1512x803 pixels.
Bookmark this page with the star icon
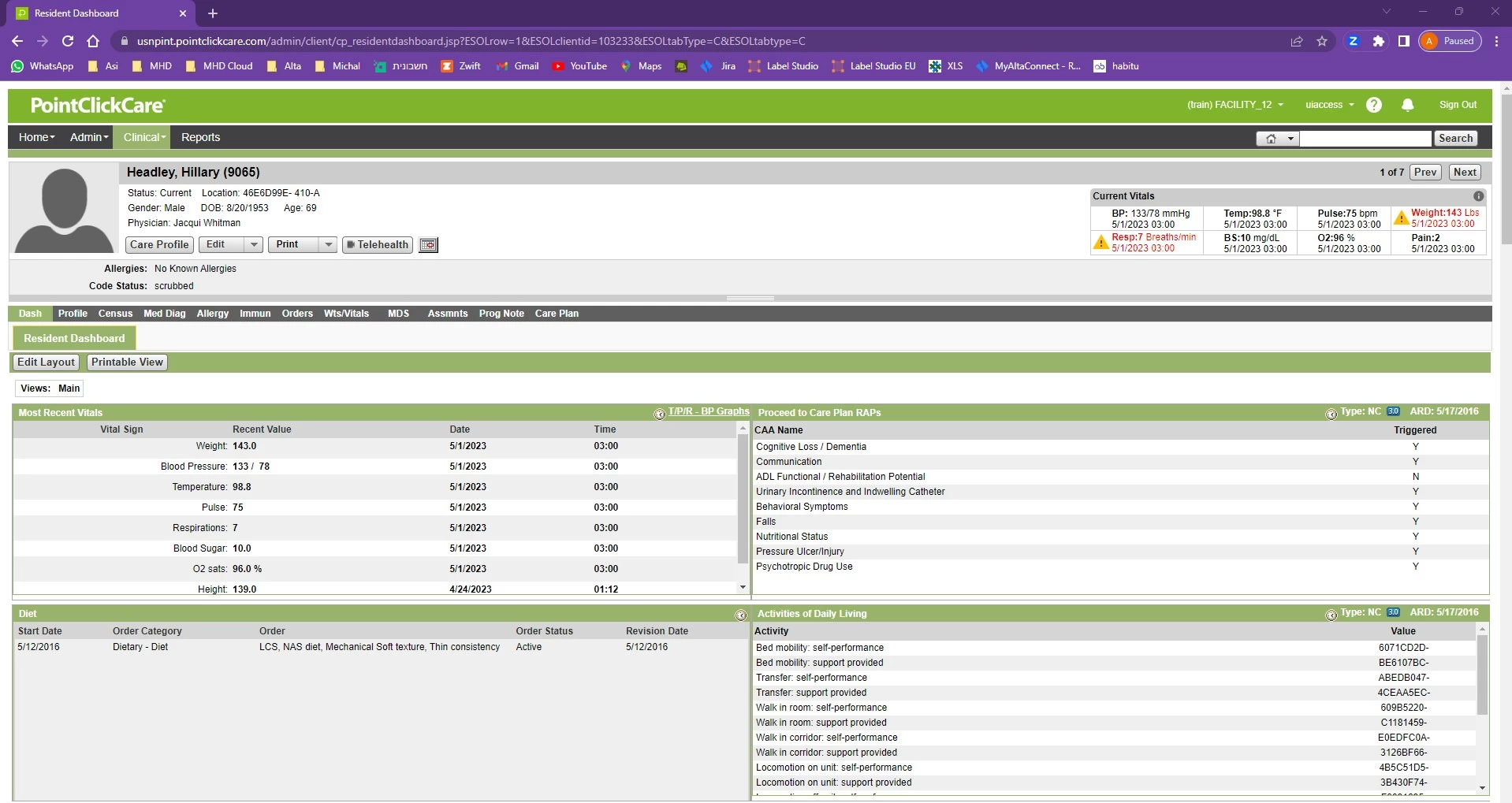(x=1322, y=41)
